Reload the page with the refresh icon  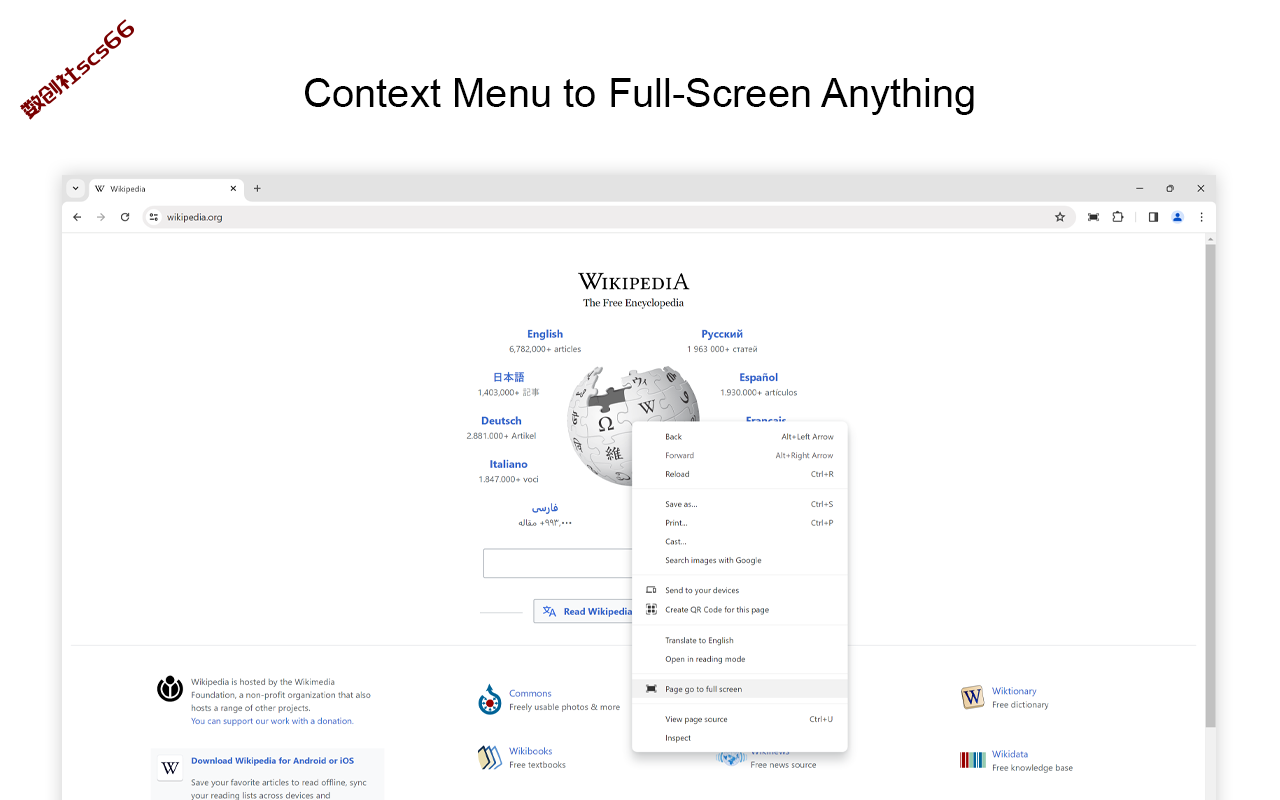pyautogui.click(x=125, y=217)
